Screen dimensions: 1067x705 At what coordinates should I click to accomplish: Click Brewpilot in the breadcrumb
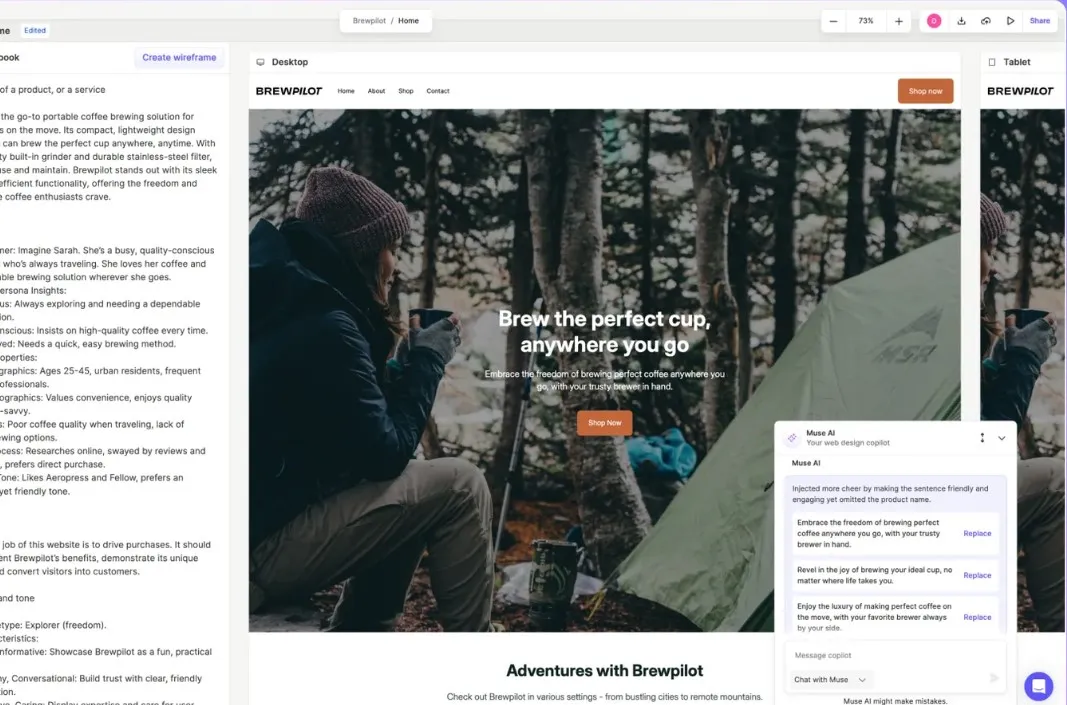point(370,21)
